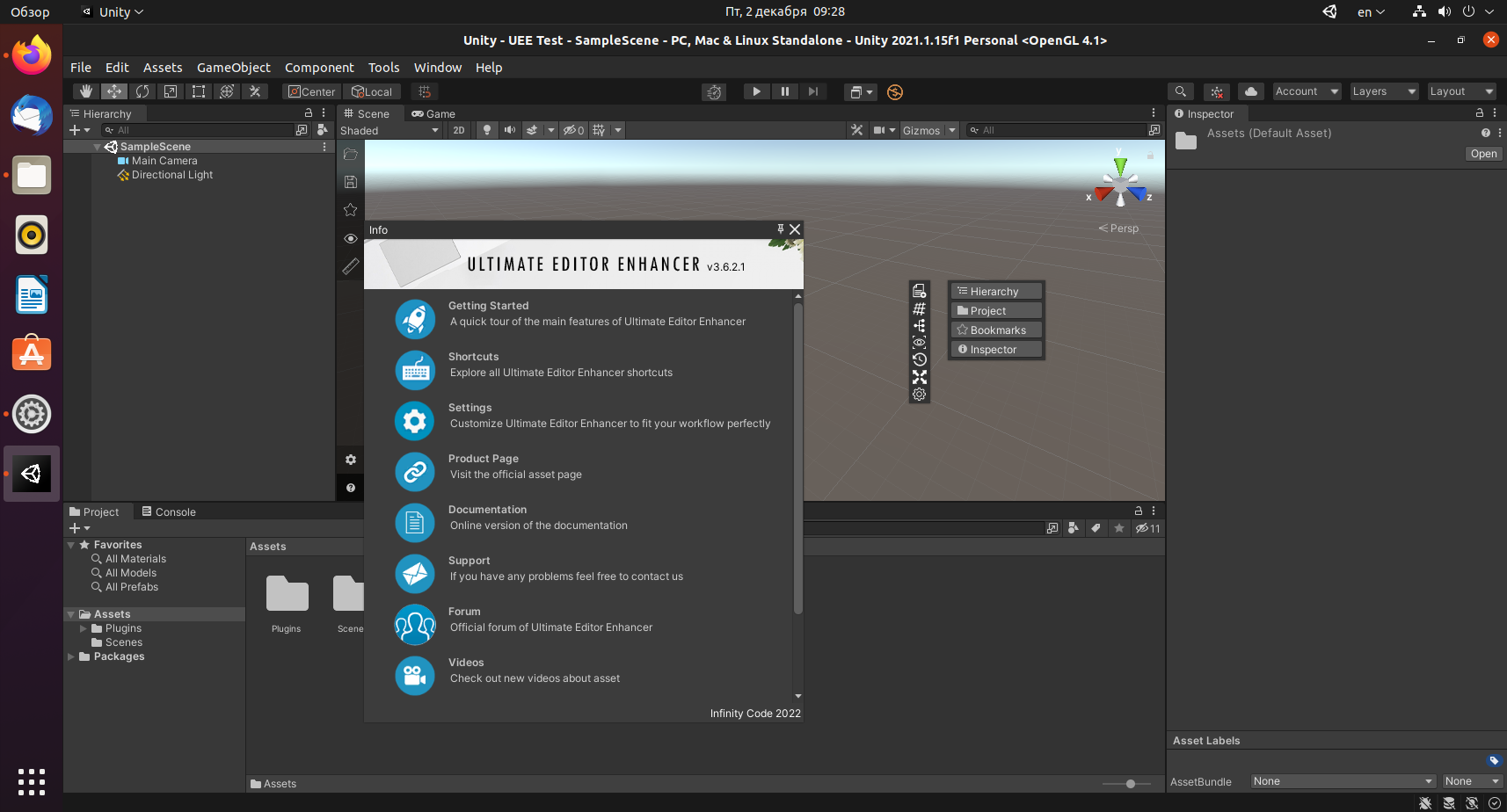Click the Unity cloud services icon

(1251, 91)
